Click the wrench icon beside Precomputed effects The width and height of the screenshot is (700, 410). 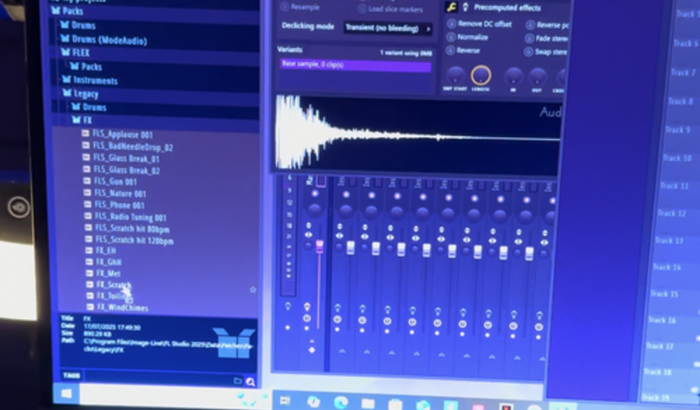(451, 8)
